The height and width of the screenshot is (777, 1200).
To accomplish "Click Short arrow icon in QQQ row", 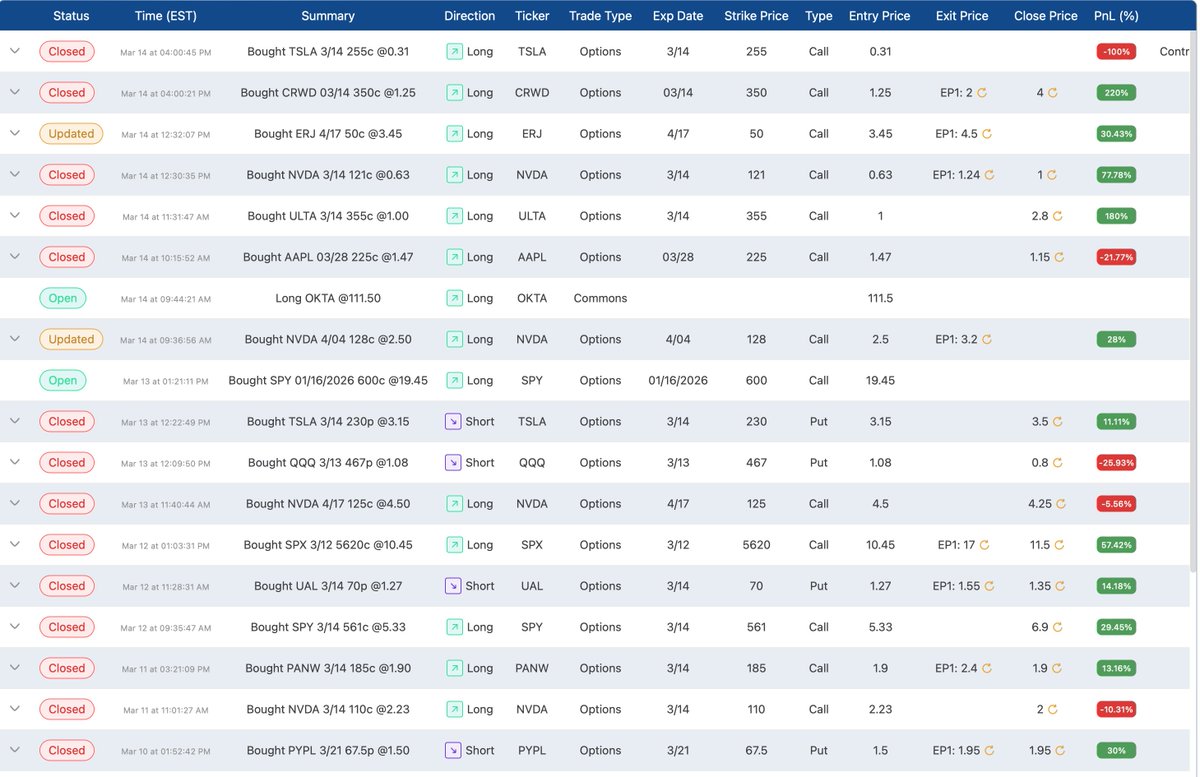I will pyautogui.click(x=453, y=462).
